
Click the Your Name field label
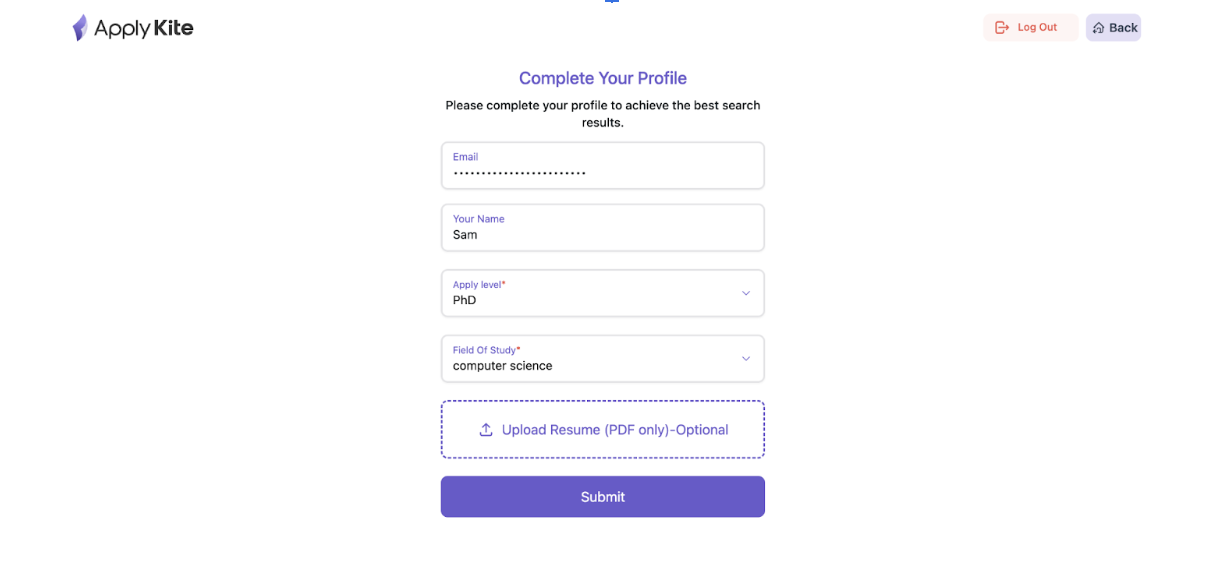(478, 219)
